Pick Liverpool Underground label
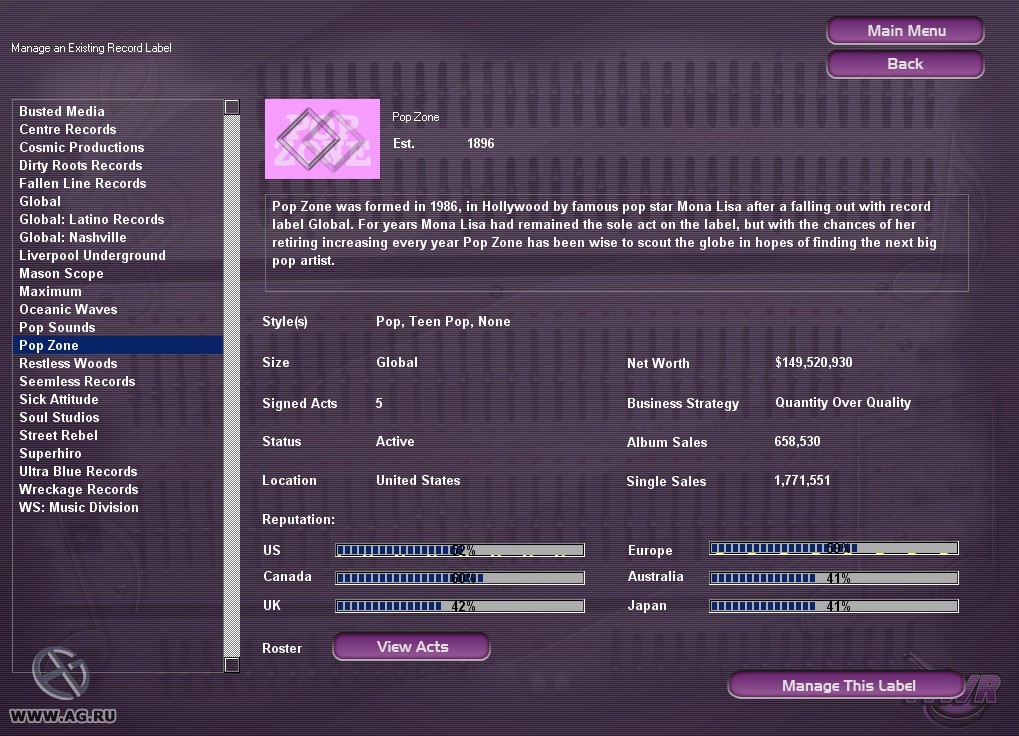Viewport: 1019px width, 736px height. pyautogui.click(x=92, y=256)
